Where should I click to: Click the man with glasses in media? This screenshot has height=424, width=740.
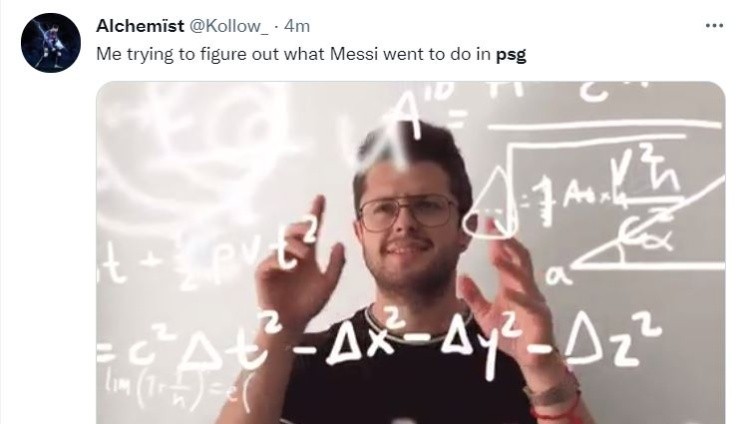(x=411, y=274)
